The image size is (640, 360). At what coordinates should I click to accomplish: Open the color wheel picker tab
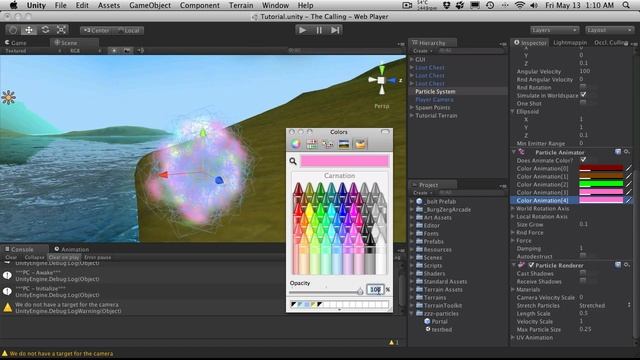coord(296,144)
